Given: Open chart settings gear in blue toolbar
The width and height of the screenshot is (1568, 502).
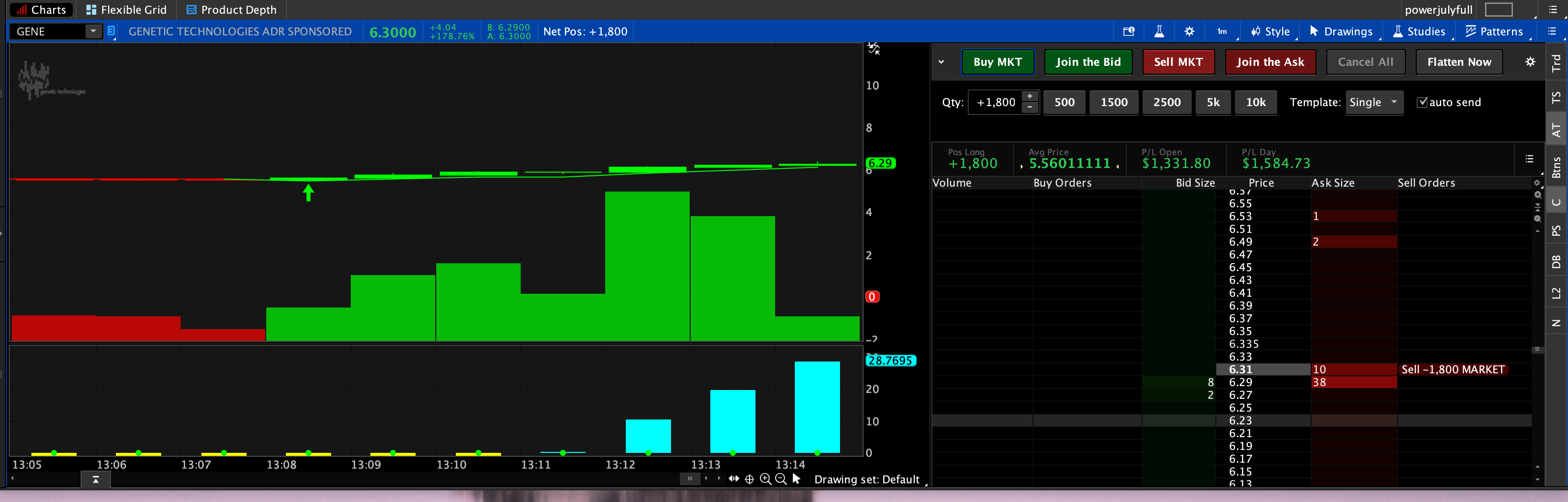Looking at the screenshot, I should click(1189, 31).
